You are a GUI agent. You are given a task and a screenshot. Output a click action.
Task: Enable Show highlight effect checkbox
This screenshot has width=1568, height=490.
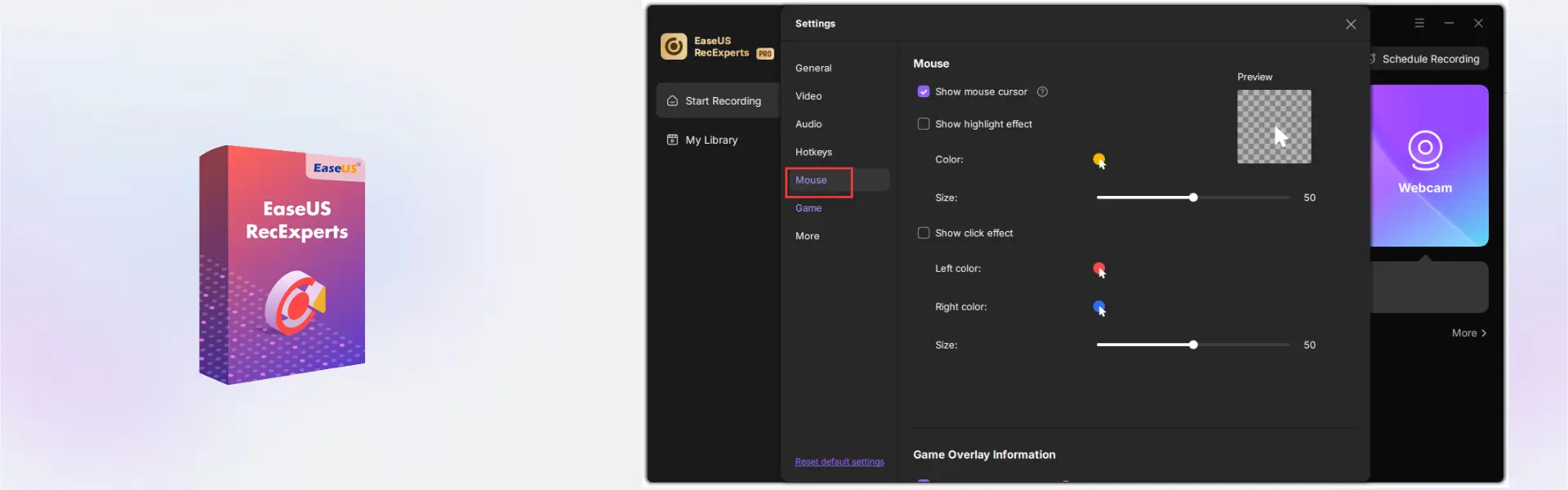tap(924, 124)
